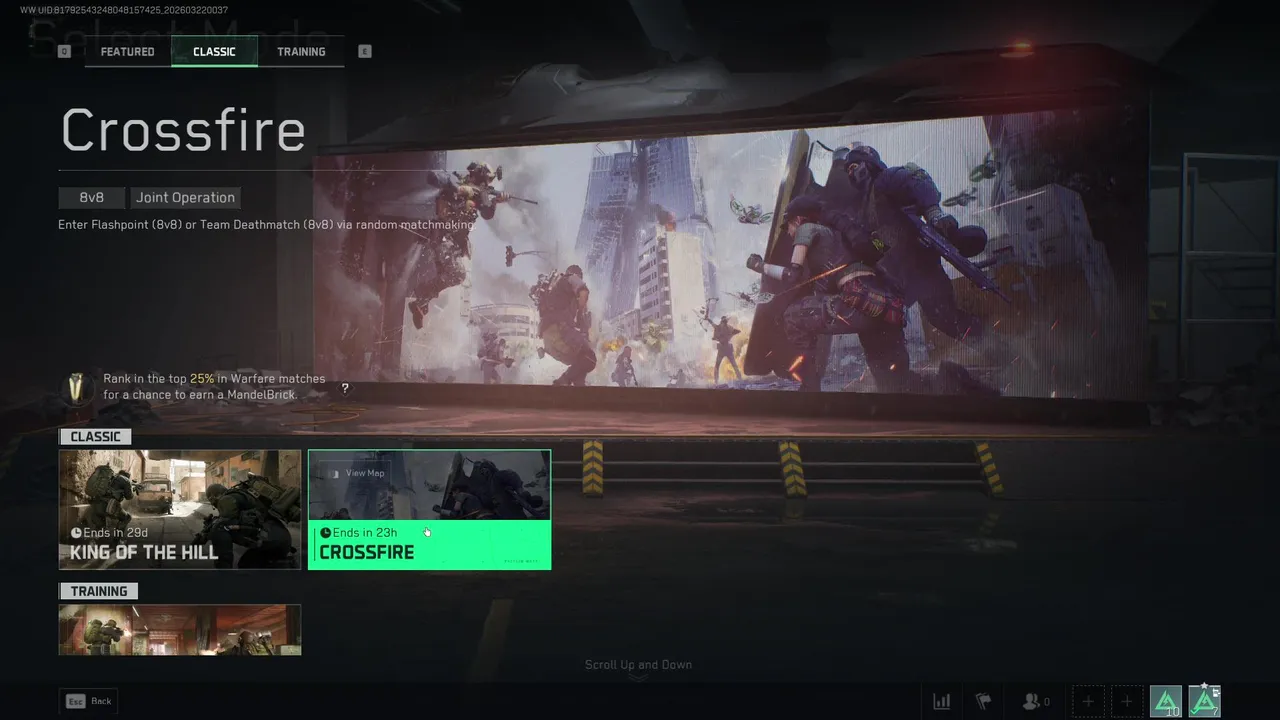This screenshot has width=1280, height=720.
Task: Click the MandelBrick reward icon
Action: (x=76, y=388)
